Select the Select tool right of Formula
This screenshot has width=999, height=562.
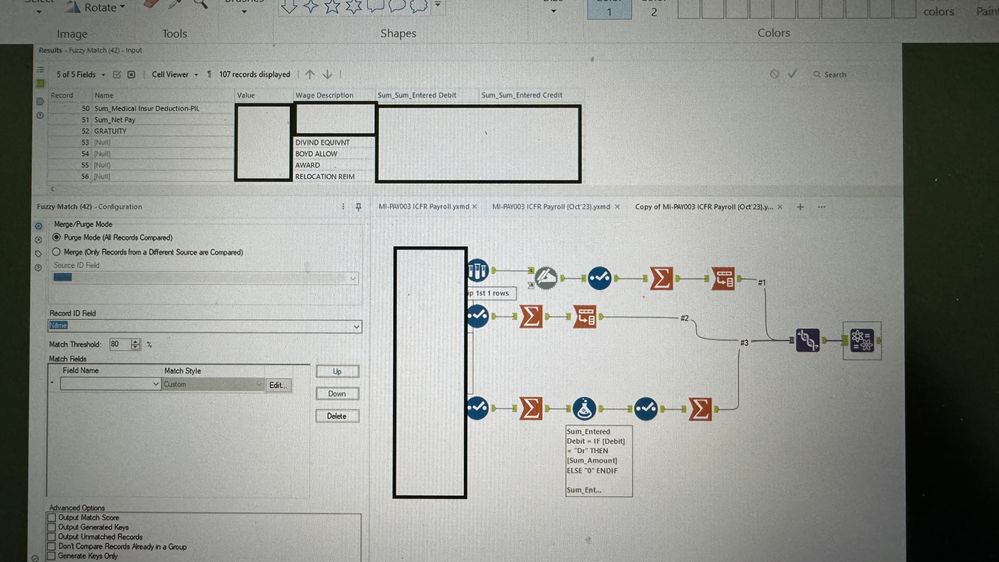(x=645, y=408)
